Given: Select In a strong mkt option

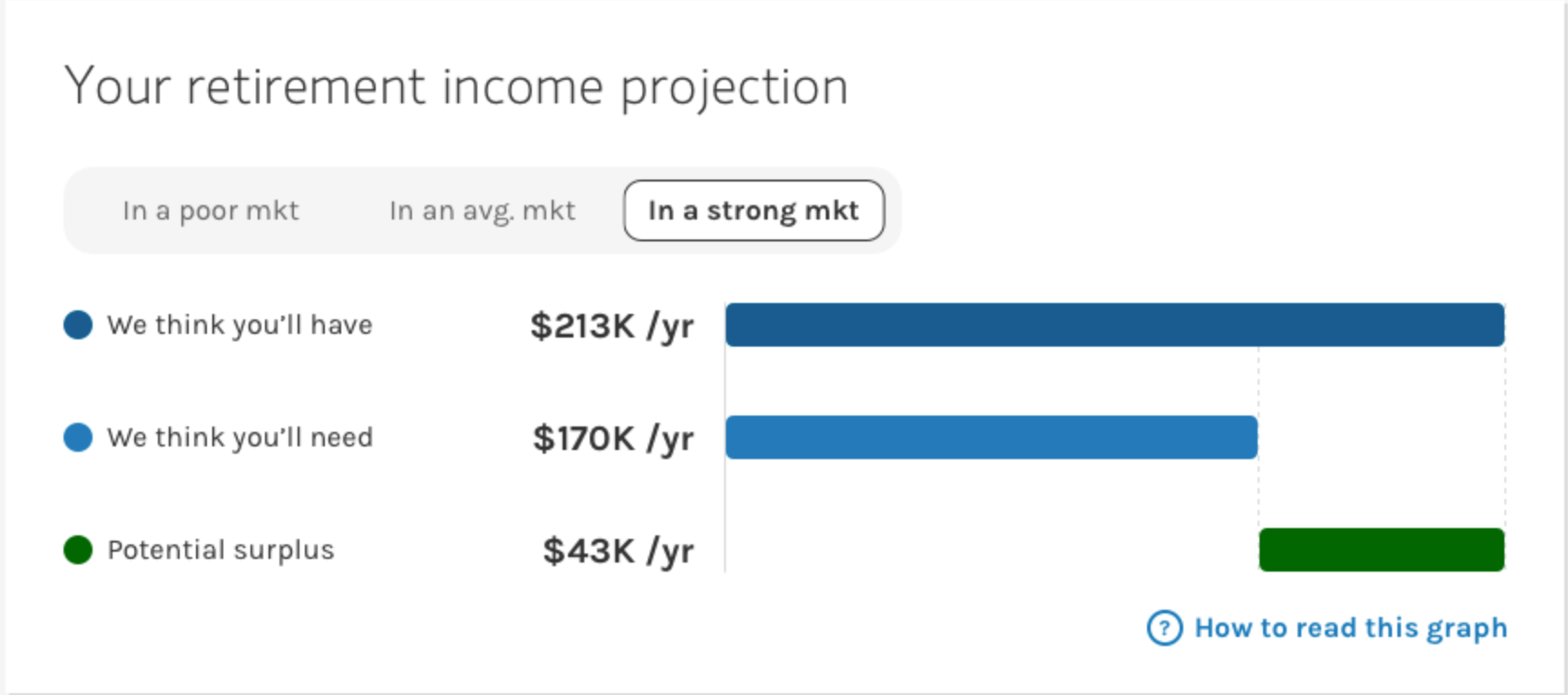Looking at the screenshot, I should (x=753, y=210).
